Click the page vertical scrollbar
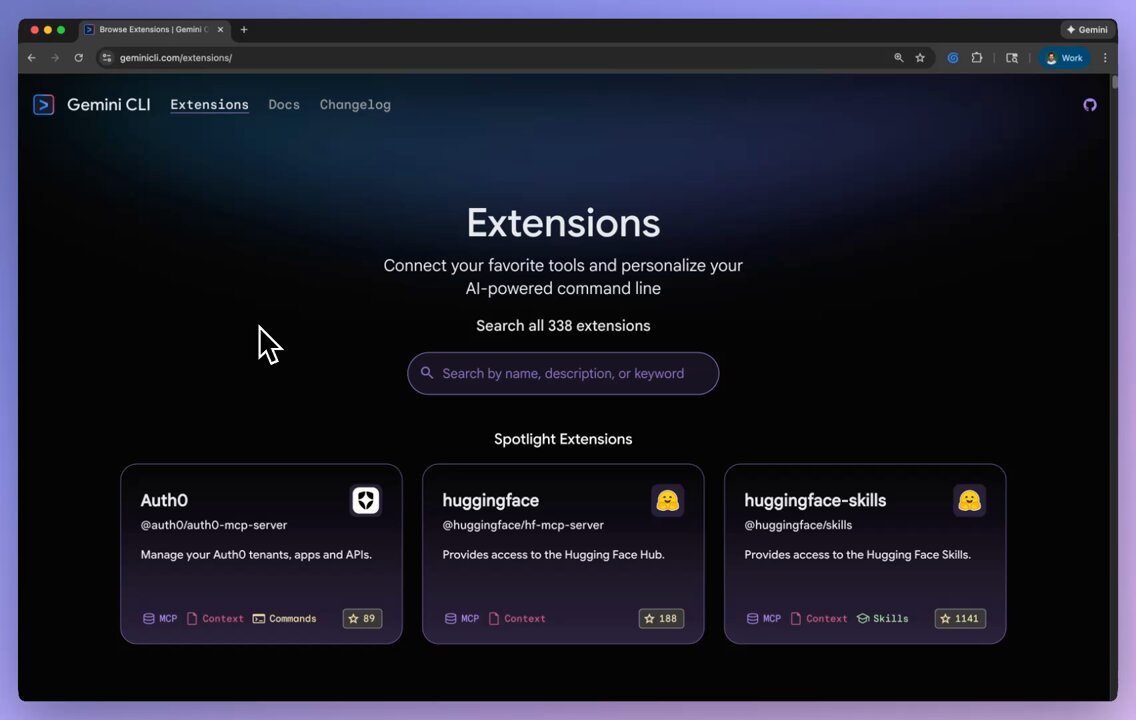1136x720 pixels. tap(1114, 81)
